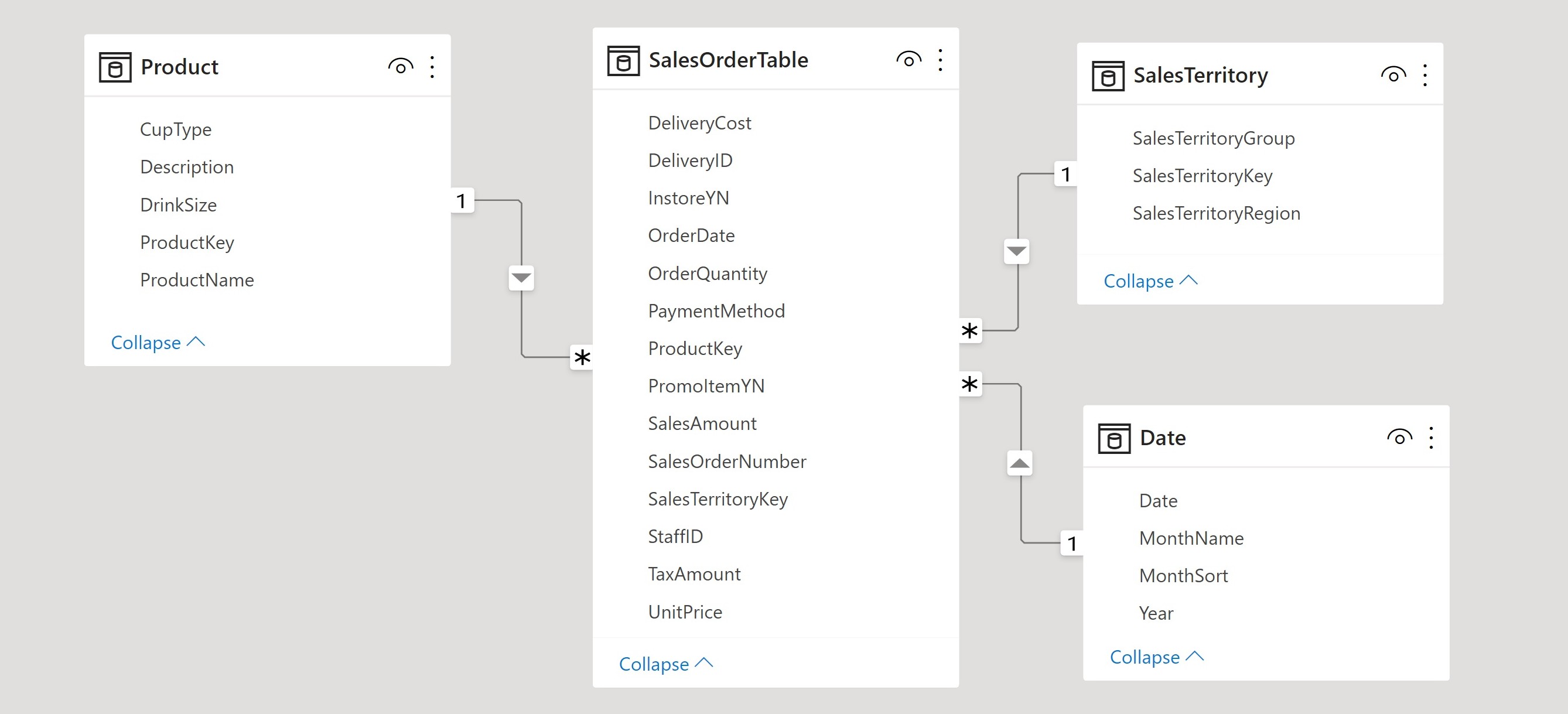Screen dimensions: 1568x714
Task: Select SalesAmount field in SalesOrderTable
Action: pos(702,423)
